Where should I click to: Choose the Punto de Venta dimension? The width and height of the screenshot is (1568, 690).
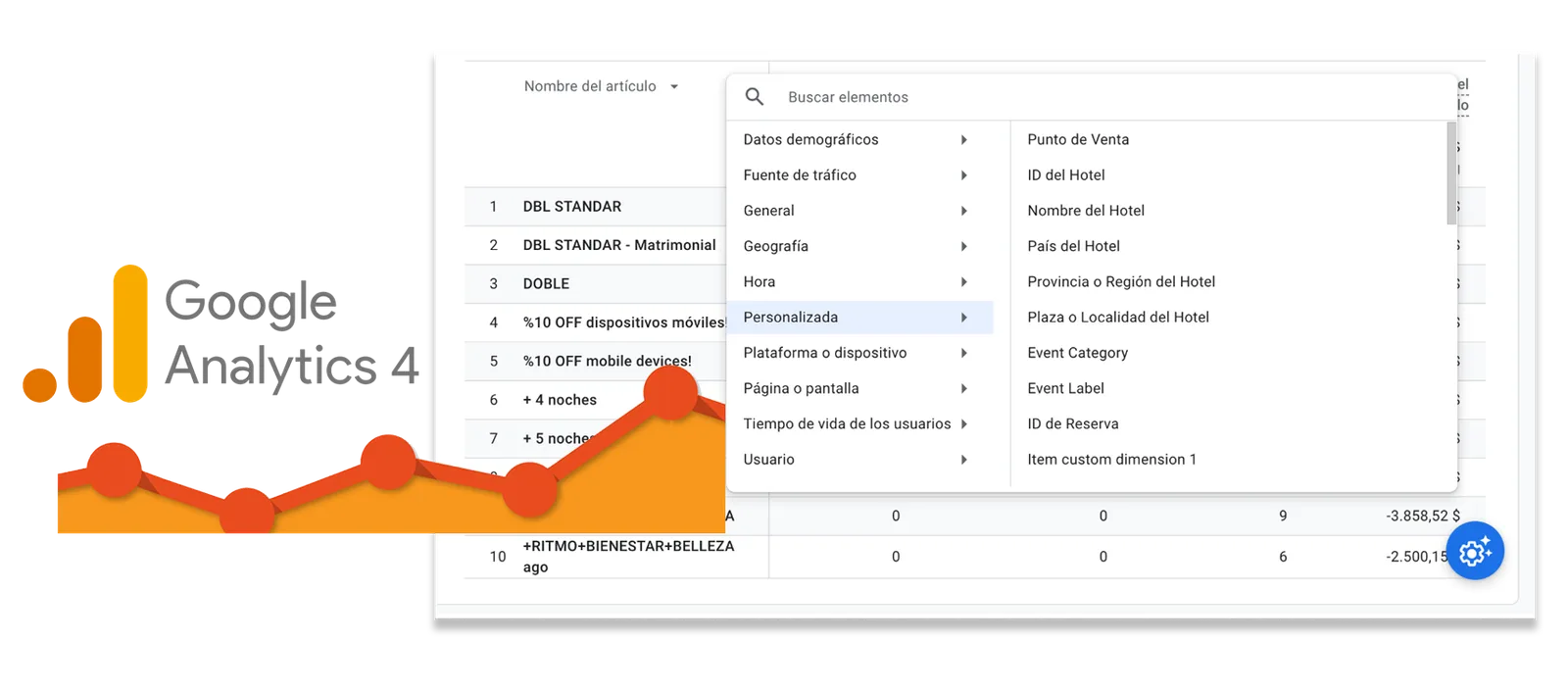pyautogui.click(x=1078, y=139)
